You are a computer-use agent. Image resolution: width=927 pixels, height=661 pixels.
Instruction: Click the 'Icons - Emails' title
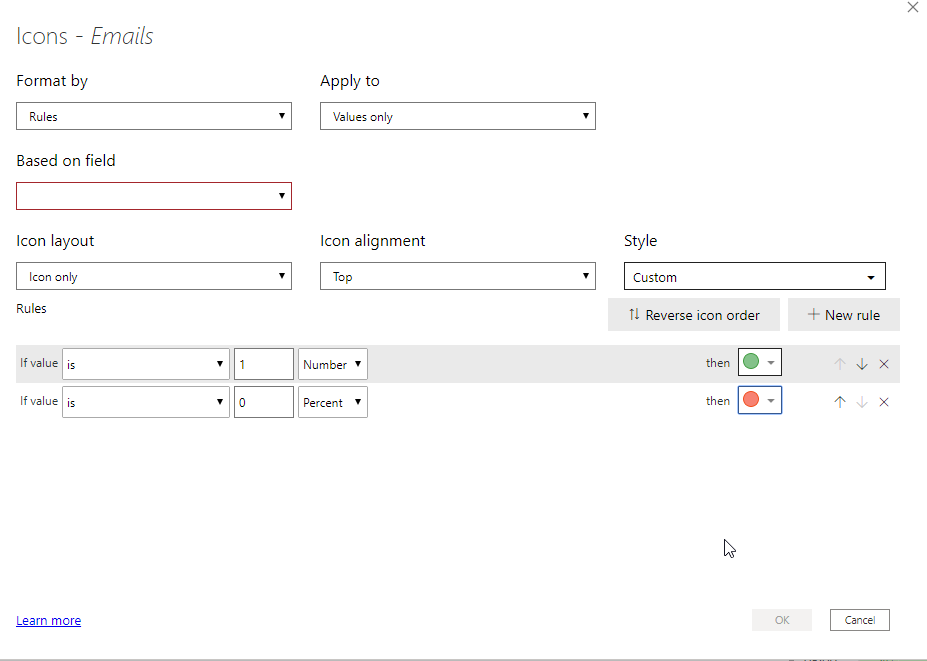pyautogui.click(x=85, y=36)
